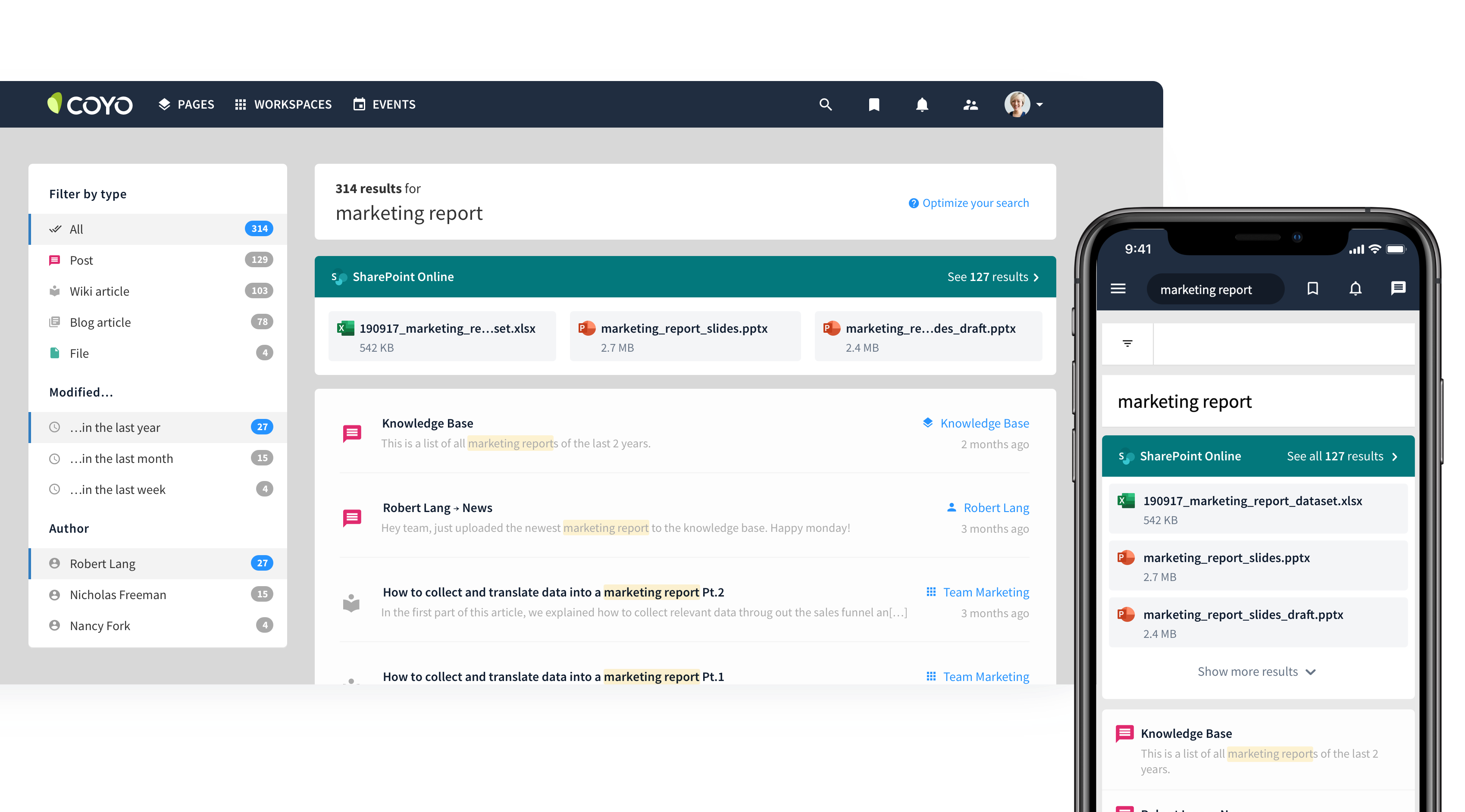Open marketing report Pt.1 article
1465x812 pixels.
pos(553,677)
